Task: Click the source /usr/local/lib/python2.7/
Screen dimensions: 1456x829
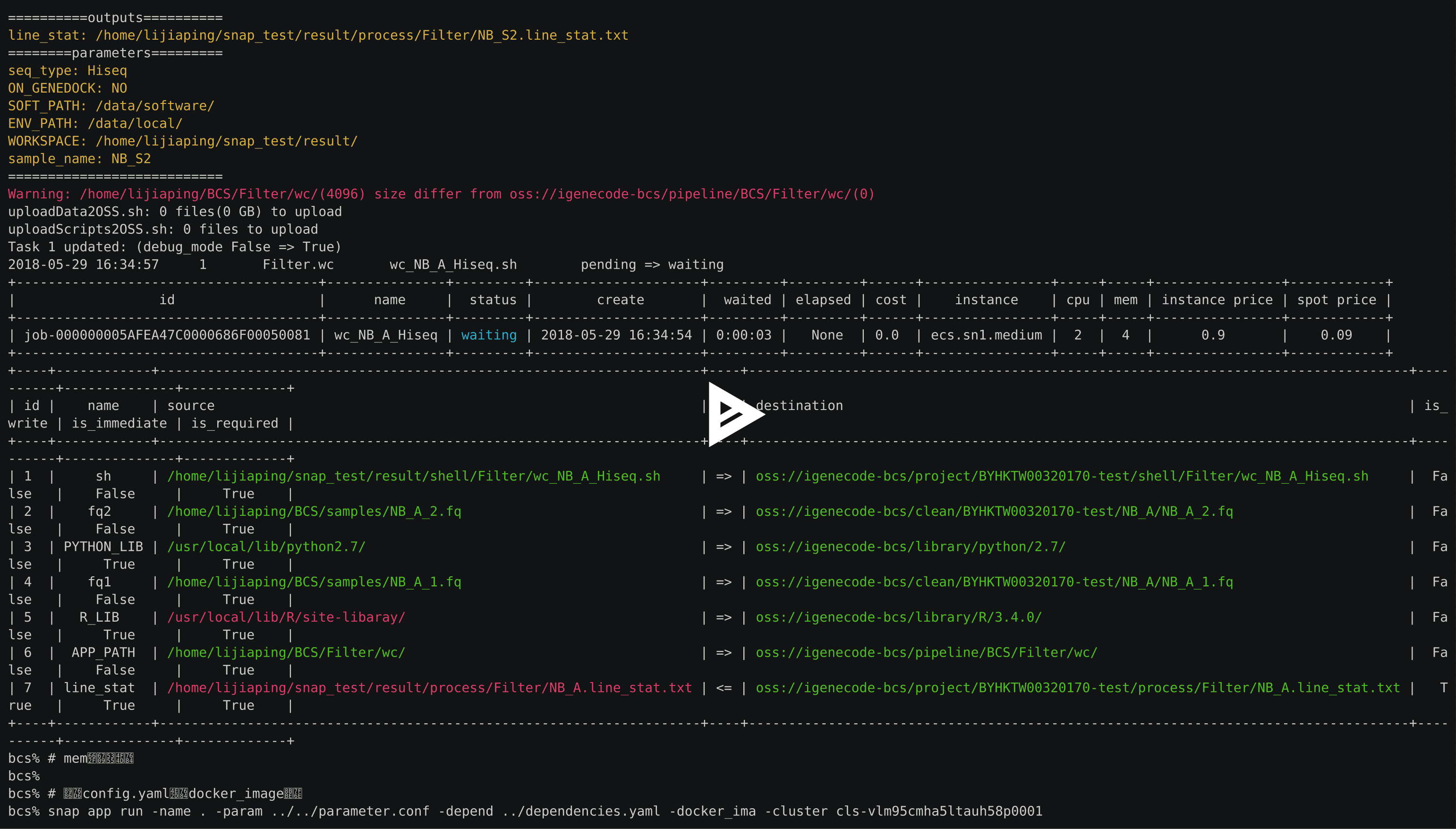Action: coord(266,547)
